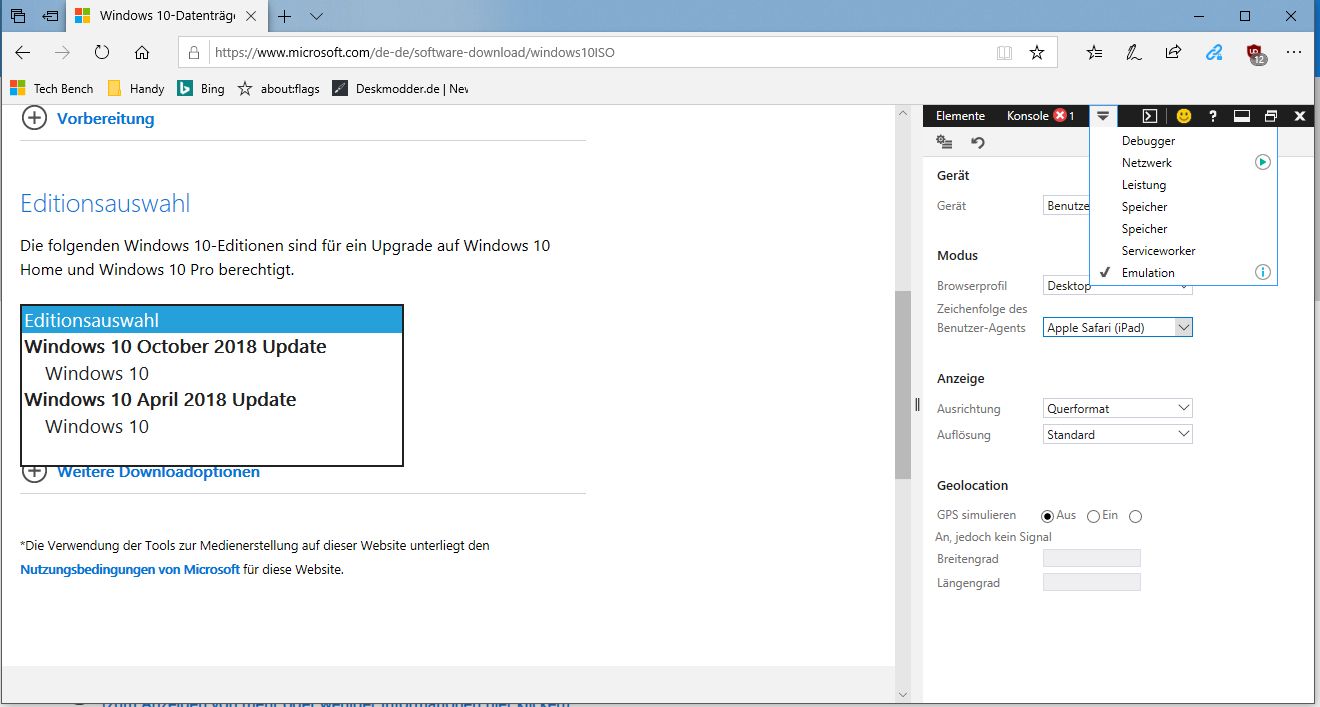Open the Handy favorites folder

pyautogui.click(x=136, y=88)
